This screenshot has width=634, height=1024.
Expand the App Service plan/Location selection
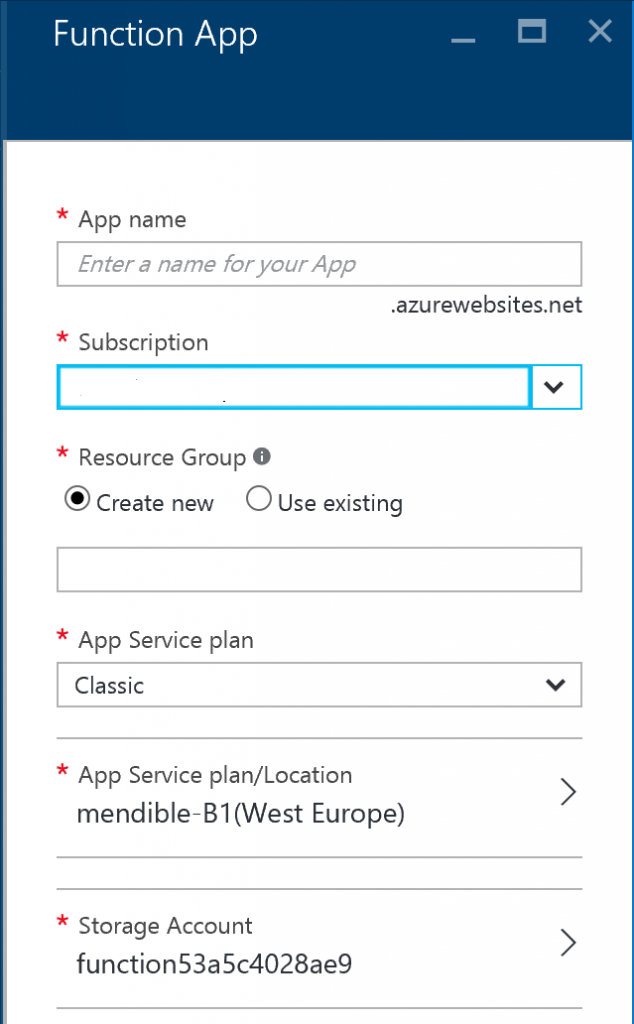[568, 792]
